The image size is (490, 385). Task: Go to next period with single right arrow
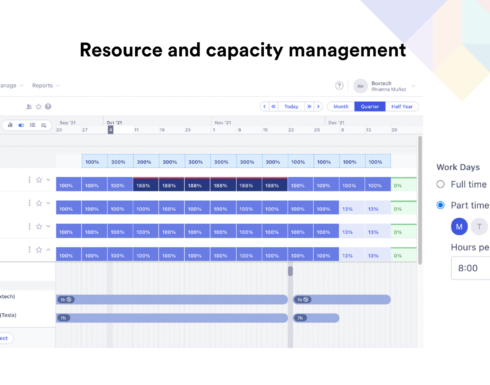pos(318,107)
